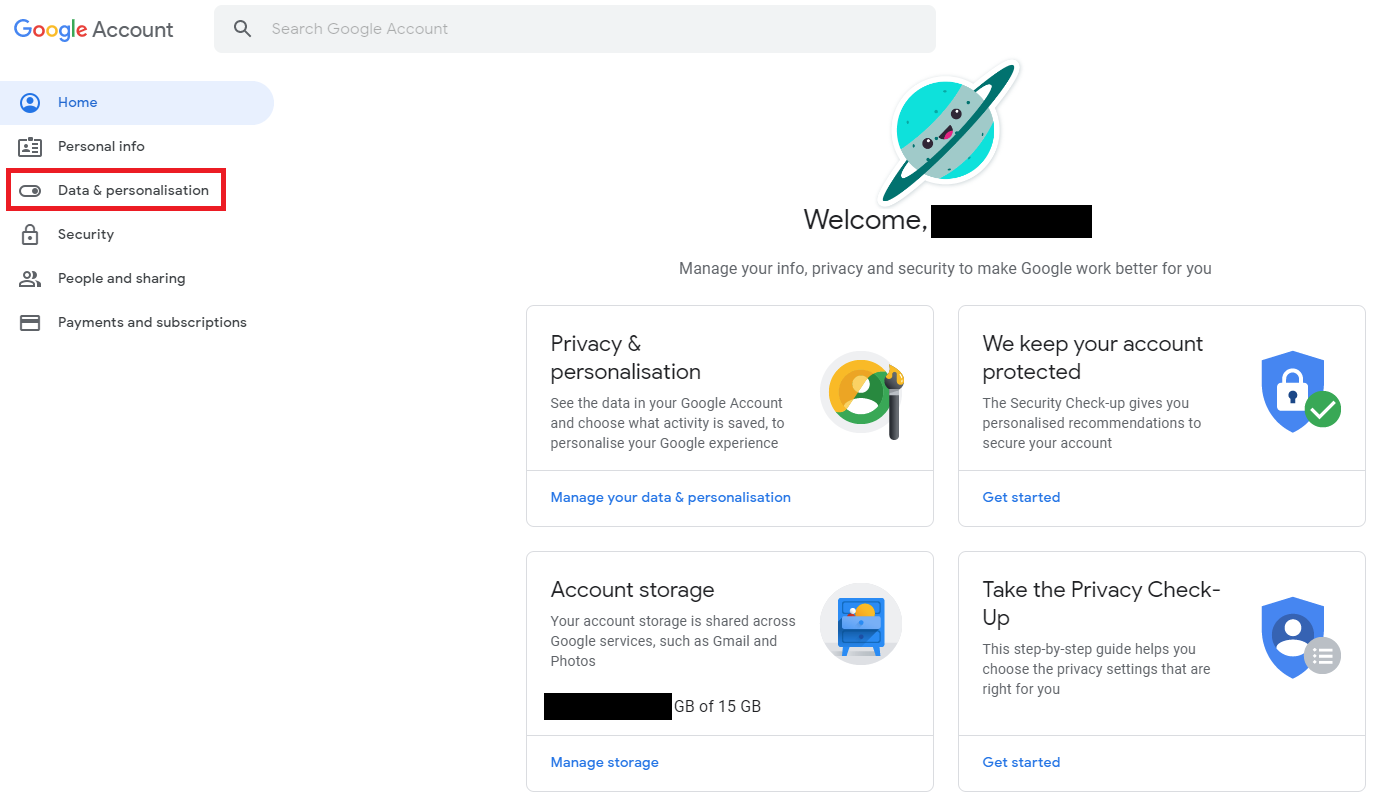Click the Security Check-up description text
The width and height of the screenshot is (1392, 805).
1091,423
